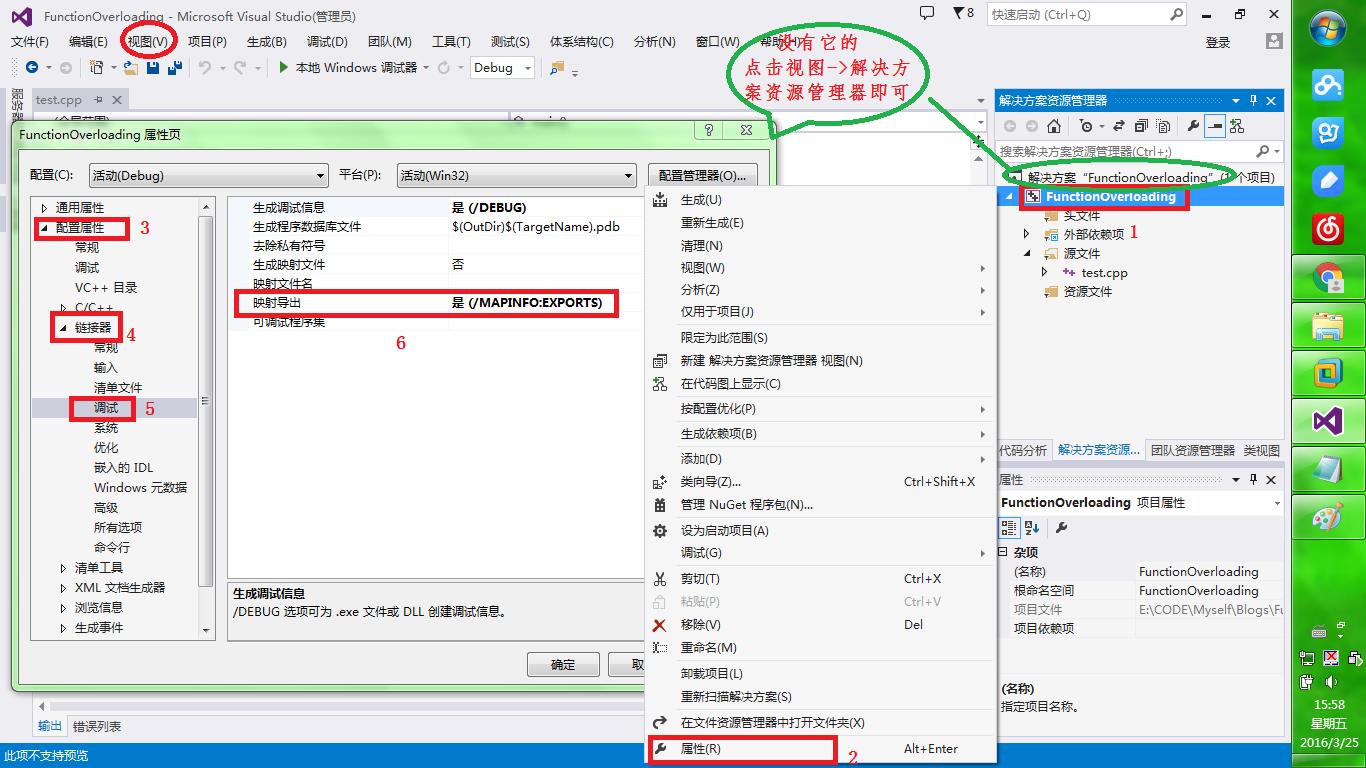Click the 确定 button in property dialog
Screen dimensions: 1366x768
click(x=563, y=664)
